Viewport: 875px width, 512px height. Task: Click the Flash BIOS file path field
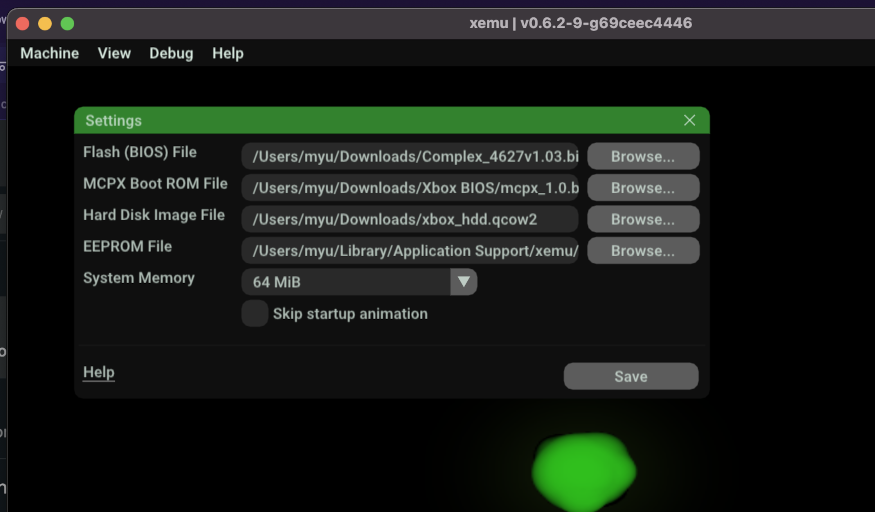(410, 156)
